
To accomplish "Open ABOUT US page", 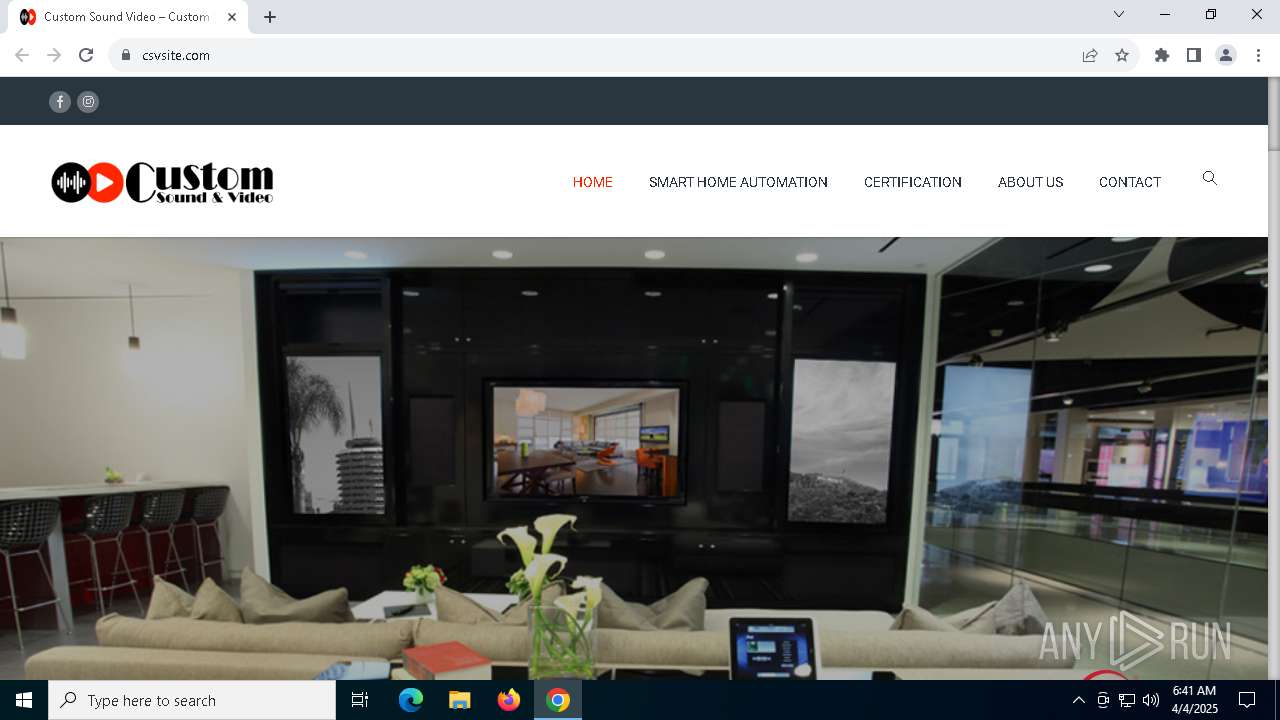I will [x=1030, y=182].
